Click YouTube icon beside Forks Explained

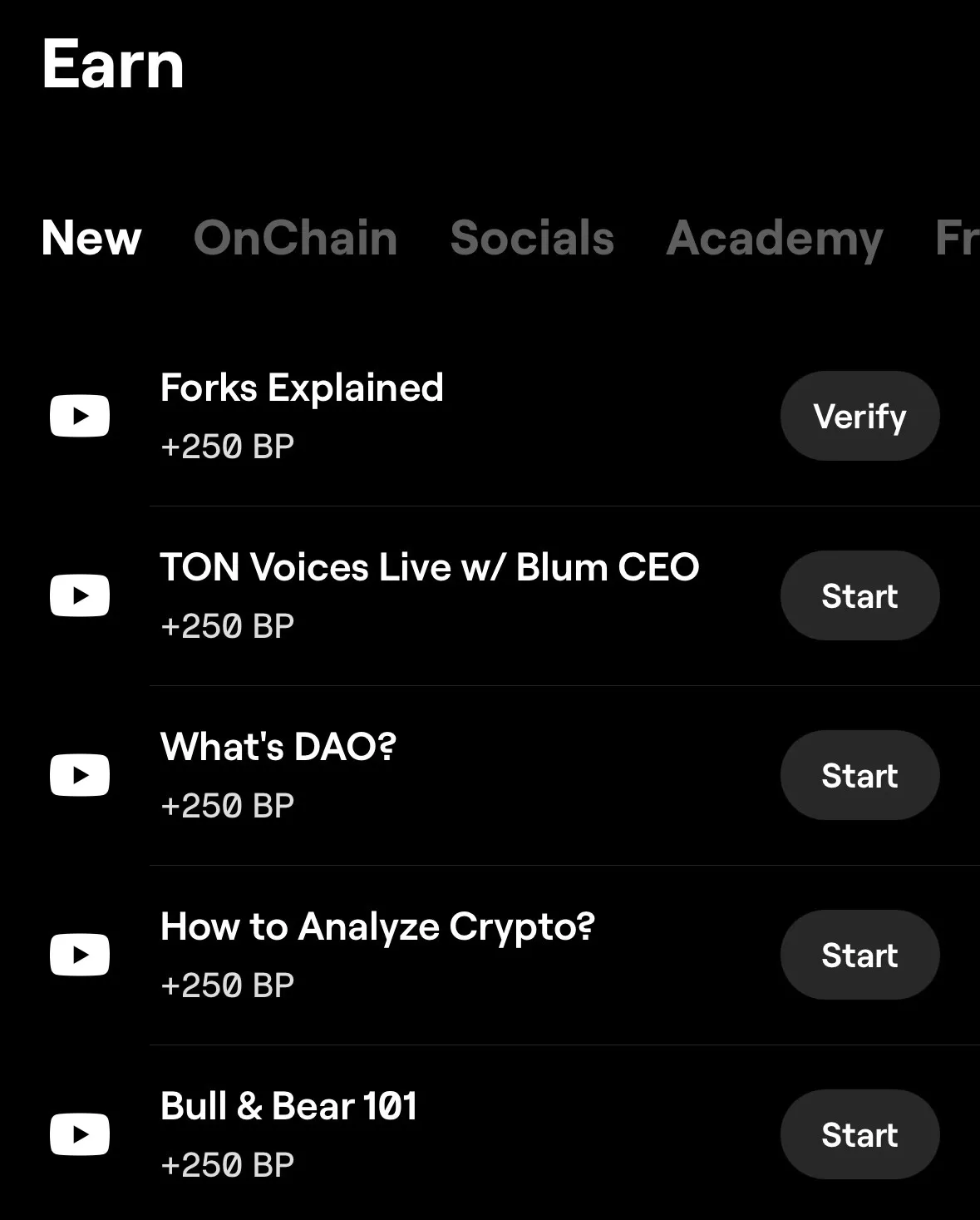click(80, 416)
